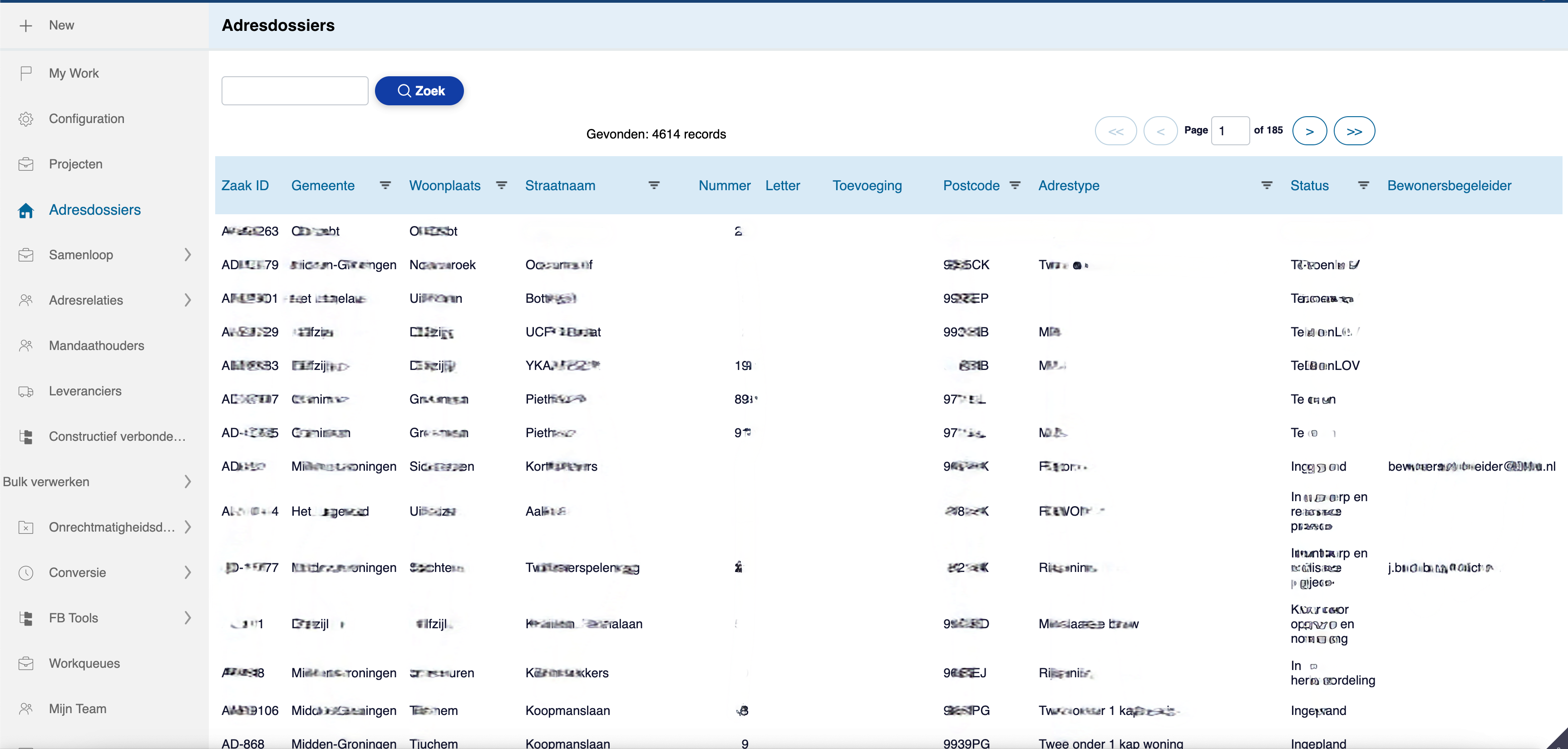Click Mijn Team in the sidebar
Screen dimensions: 1568x749
click(78, 709)
